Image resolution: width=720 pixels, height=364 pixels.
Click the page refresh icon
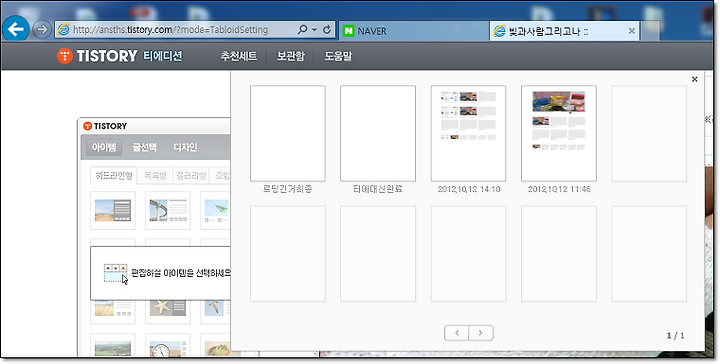pos(327,29)
